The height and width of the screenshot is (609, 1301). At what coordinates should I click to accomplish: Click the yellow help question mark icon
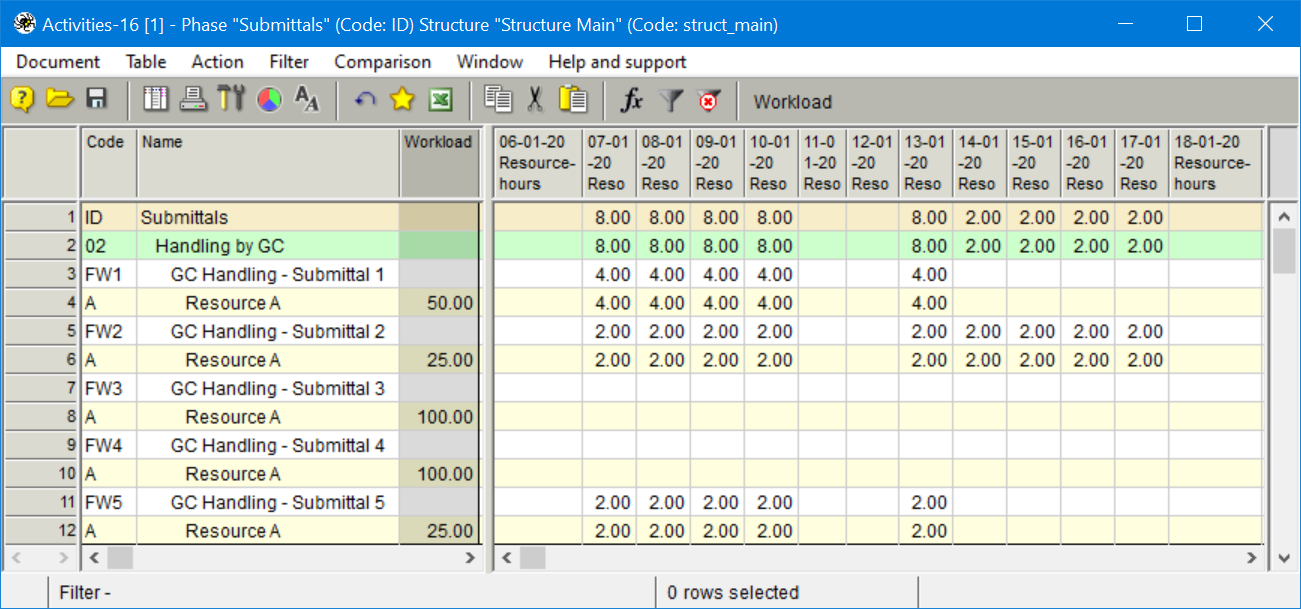click(22, 99)
